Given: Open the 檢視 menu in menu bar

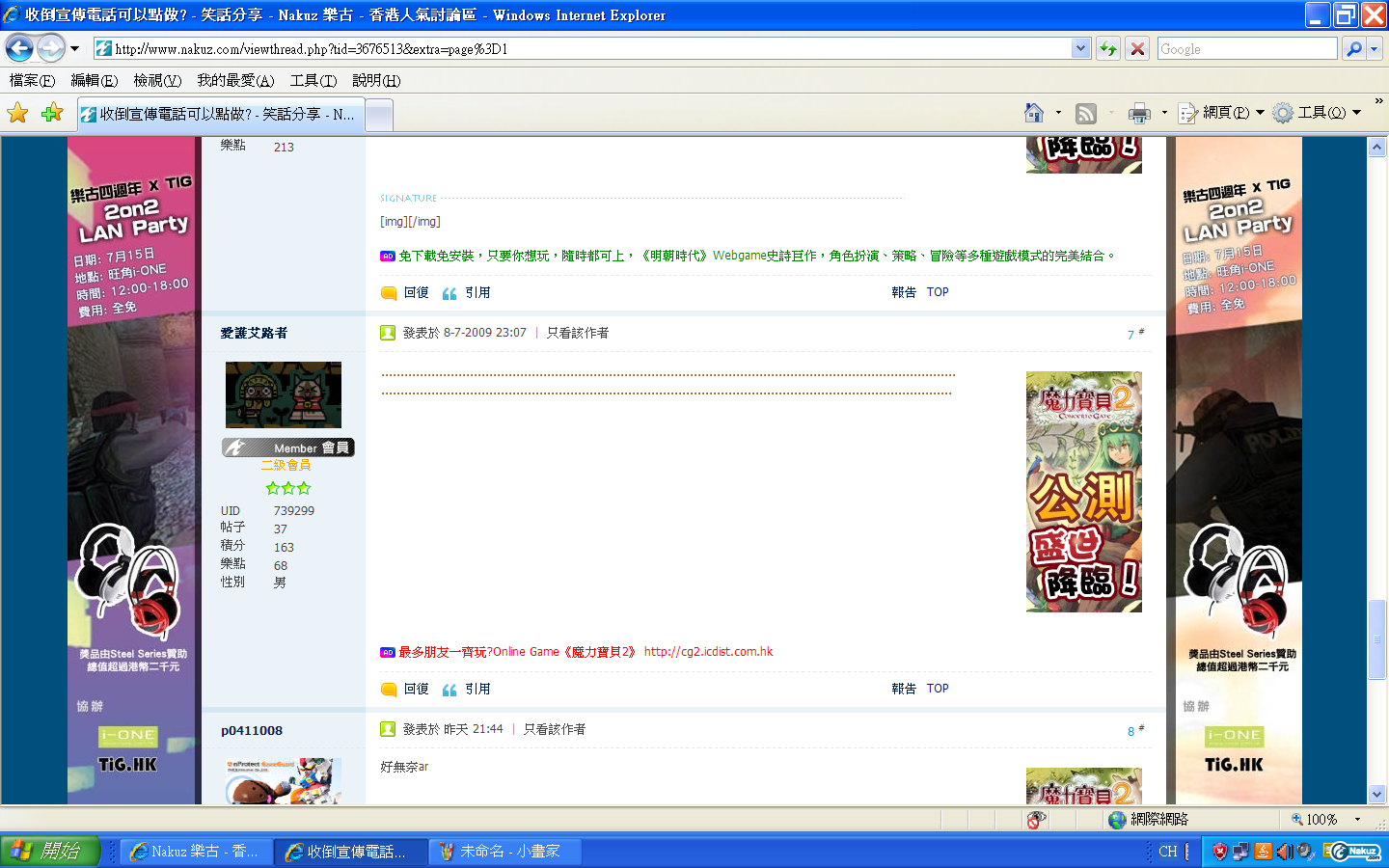Looking at the screenshot, I should [157, 80].
